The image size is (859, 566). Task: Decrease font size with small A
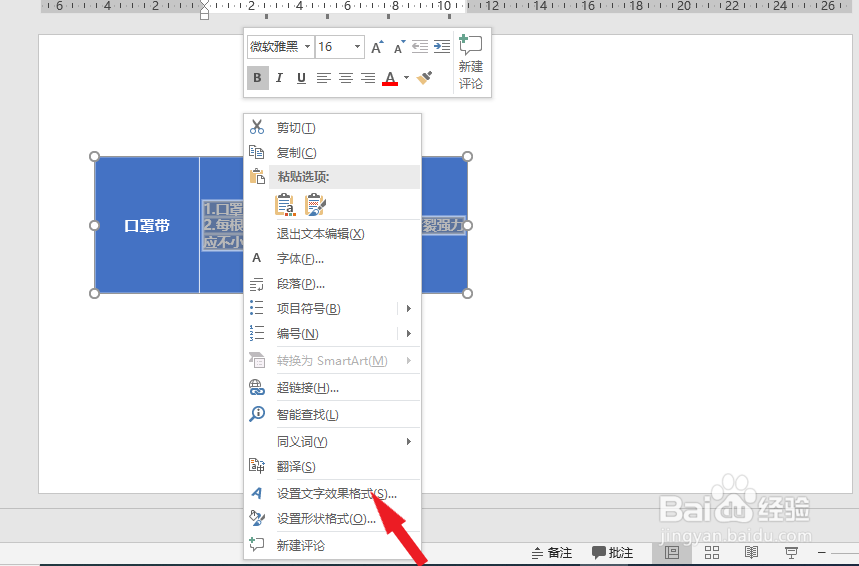point(399,47)
